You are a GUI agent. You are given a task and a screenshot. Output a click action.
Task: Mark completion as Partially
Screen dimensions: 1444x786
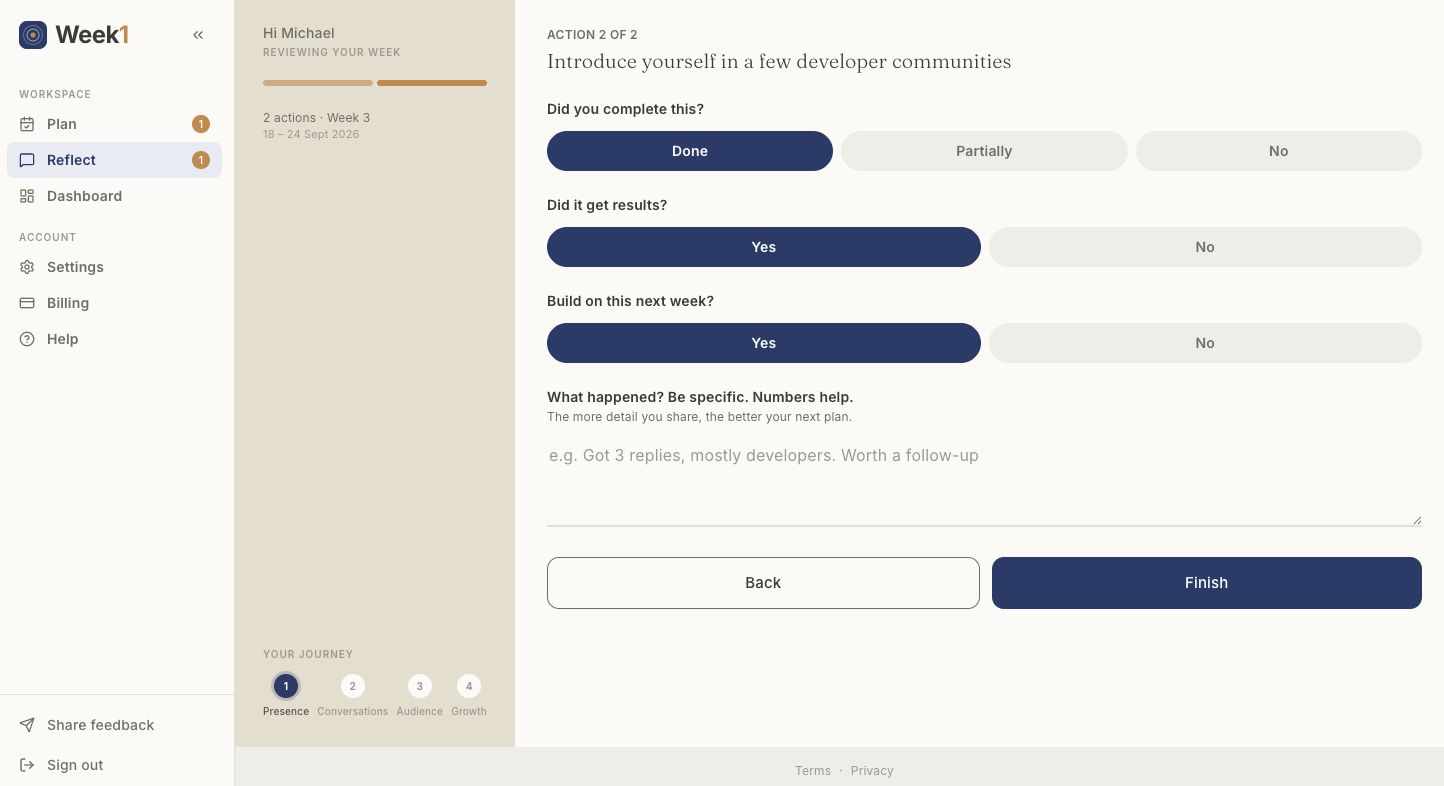pos(984,151)
